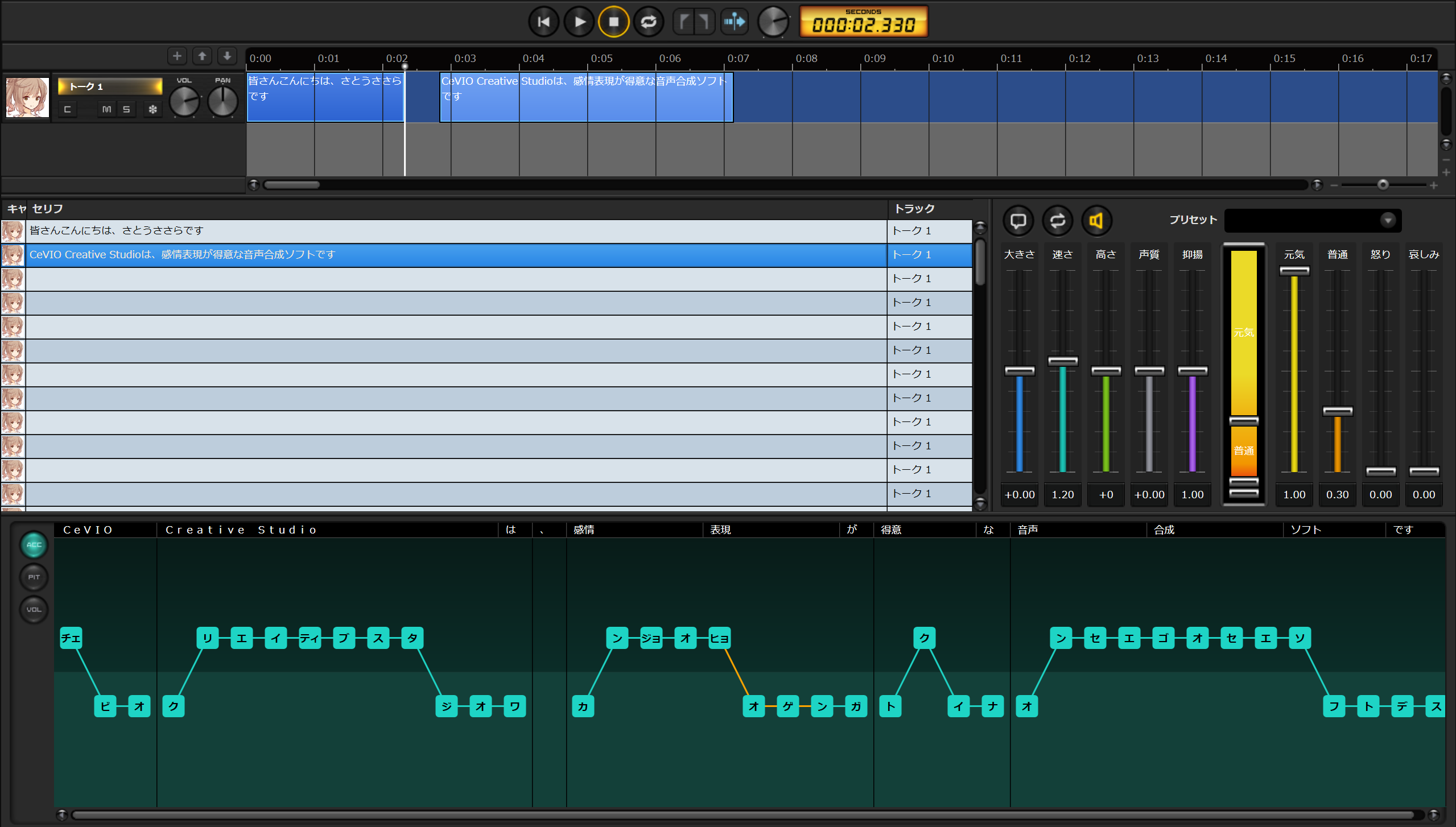
Task: Click the add track plus icon
Action: pos(177,56)
